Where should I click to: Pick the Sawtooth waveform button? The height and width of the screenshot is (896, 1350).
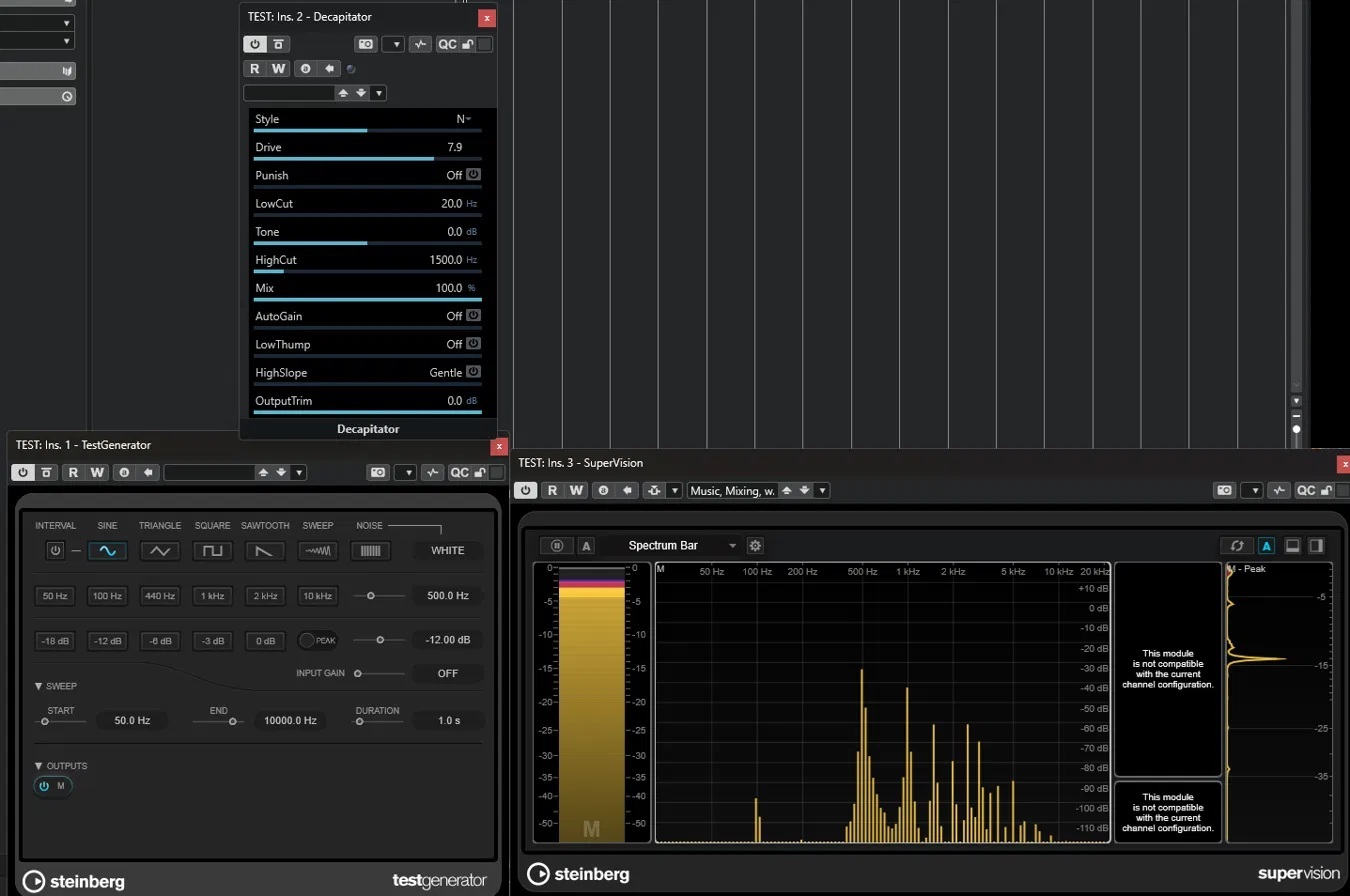click(x=265, y=550)
